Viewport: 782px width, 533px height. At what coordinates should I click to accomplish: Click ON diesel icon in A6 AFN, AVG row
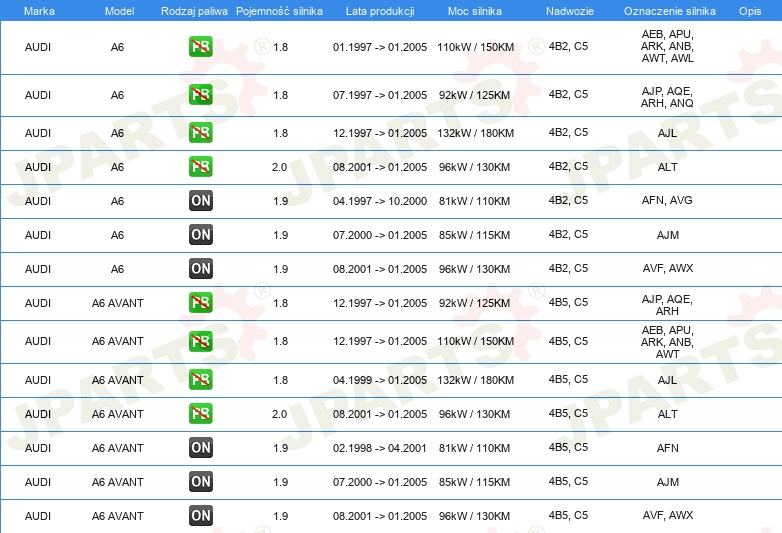(200, 200)
